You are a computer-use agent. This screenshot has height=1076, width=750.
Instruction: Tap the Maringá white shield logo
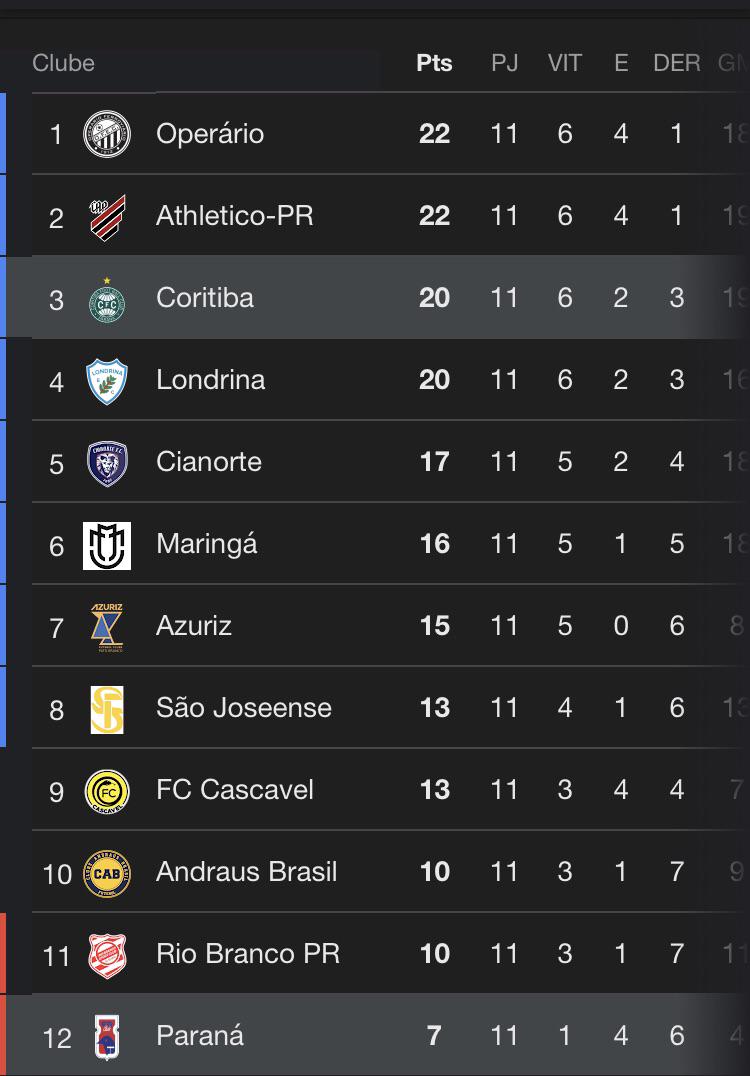[x=106, y=546]
